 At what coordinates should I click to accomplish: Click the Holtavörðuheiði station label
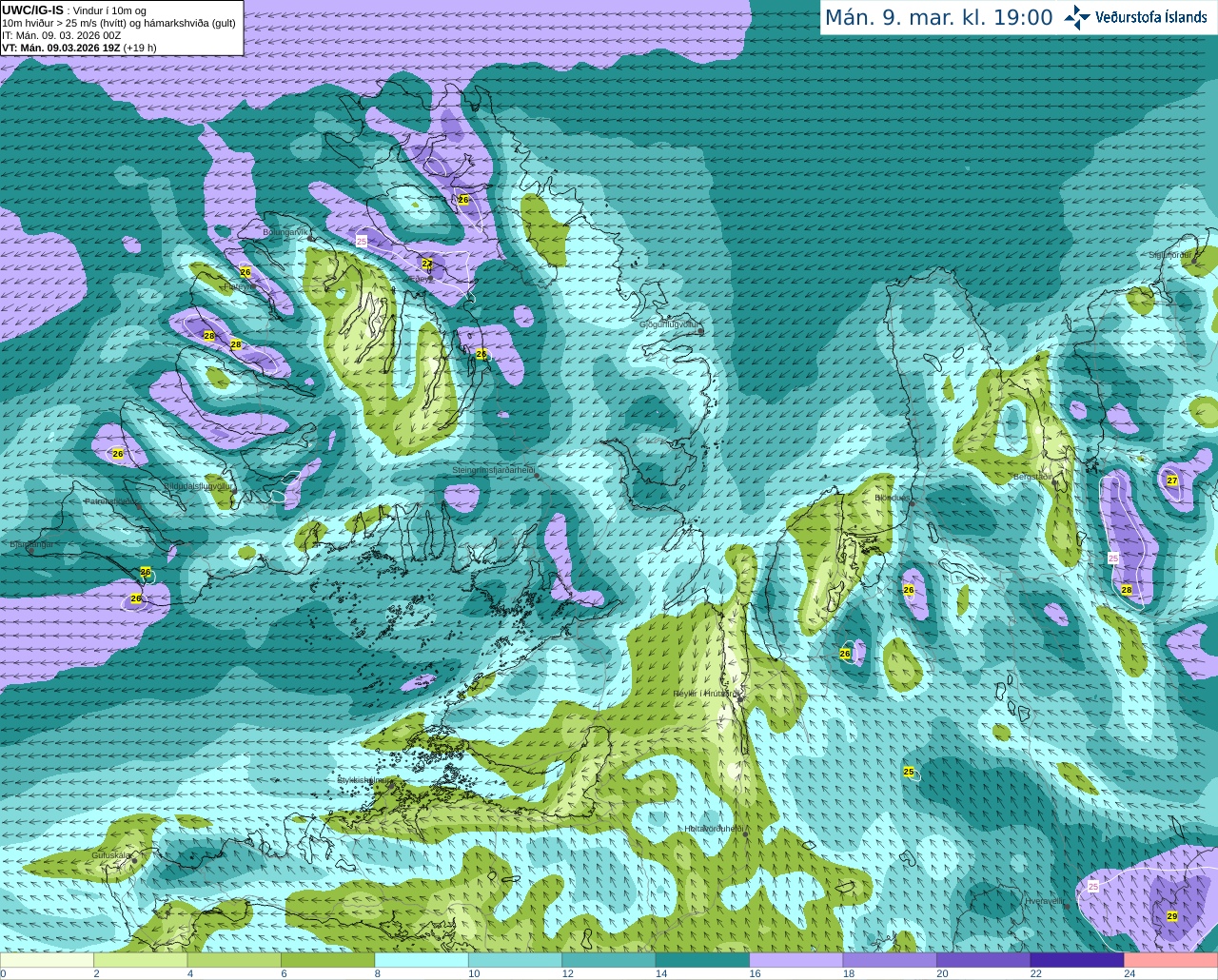tap(714, 829)
